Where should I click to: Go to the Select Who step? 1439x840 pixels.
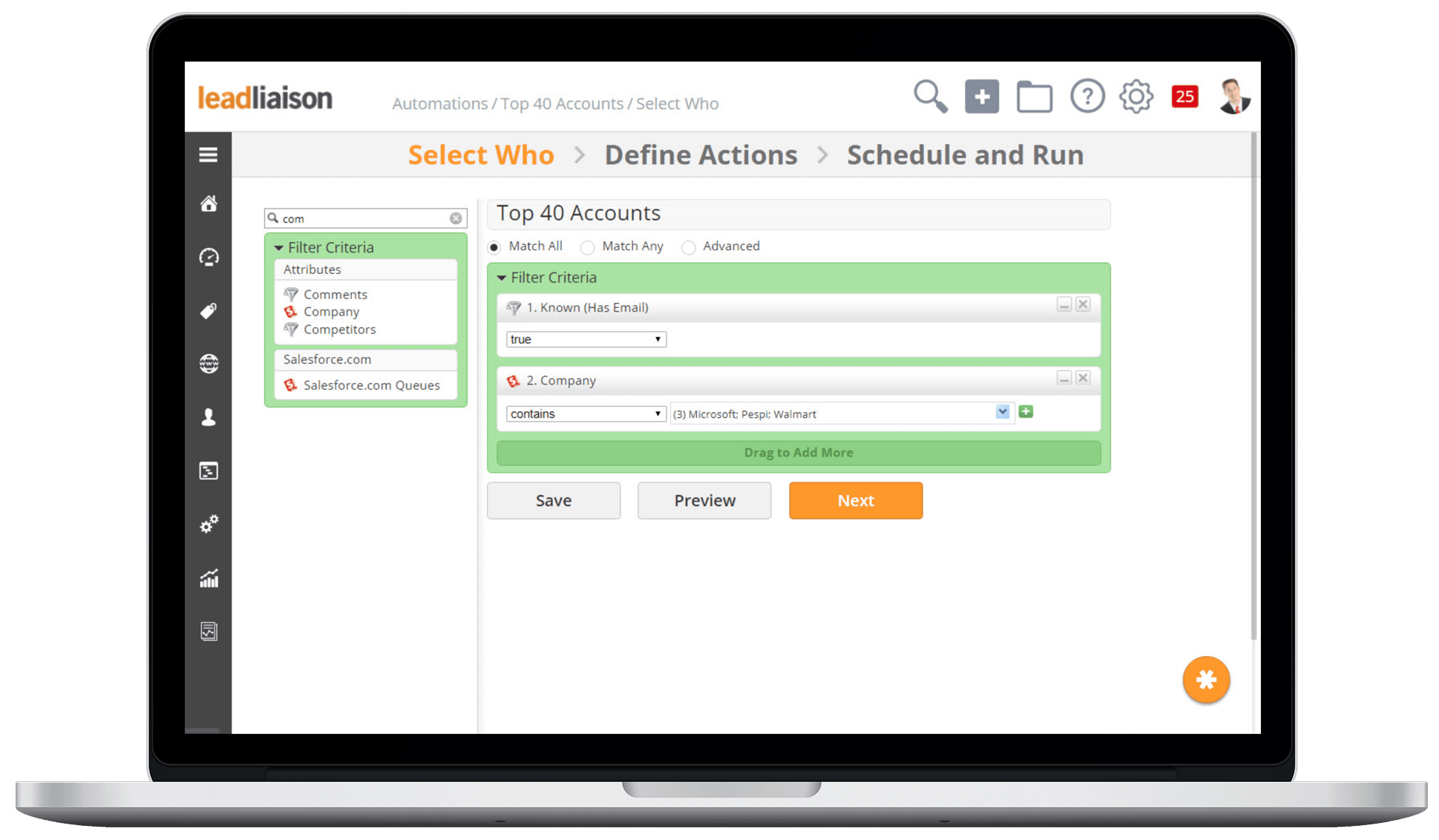pos(481,154)
